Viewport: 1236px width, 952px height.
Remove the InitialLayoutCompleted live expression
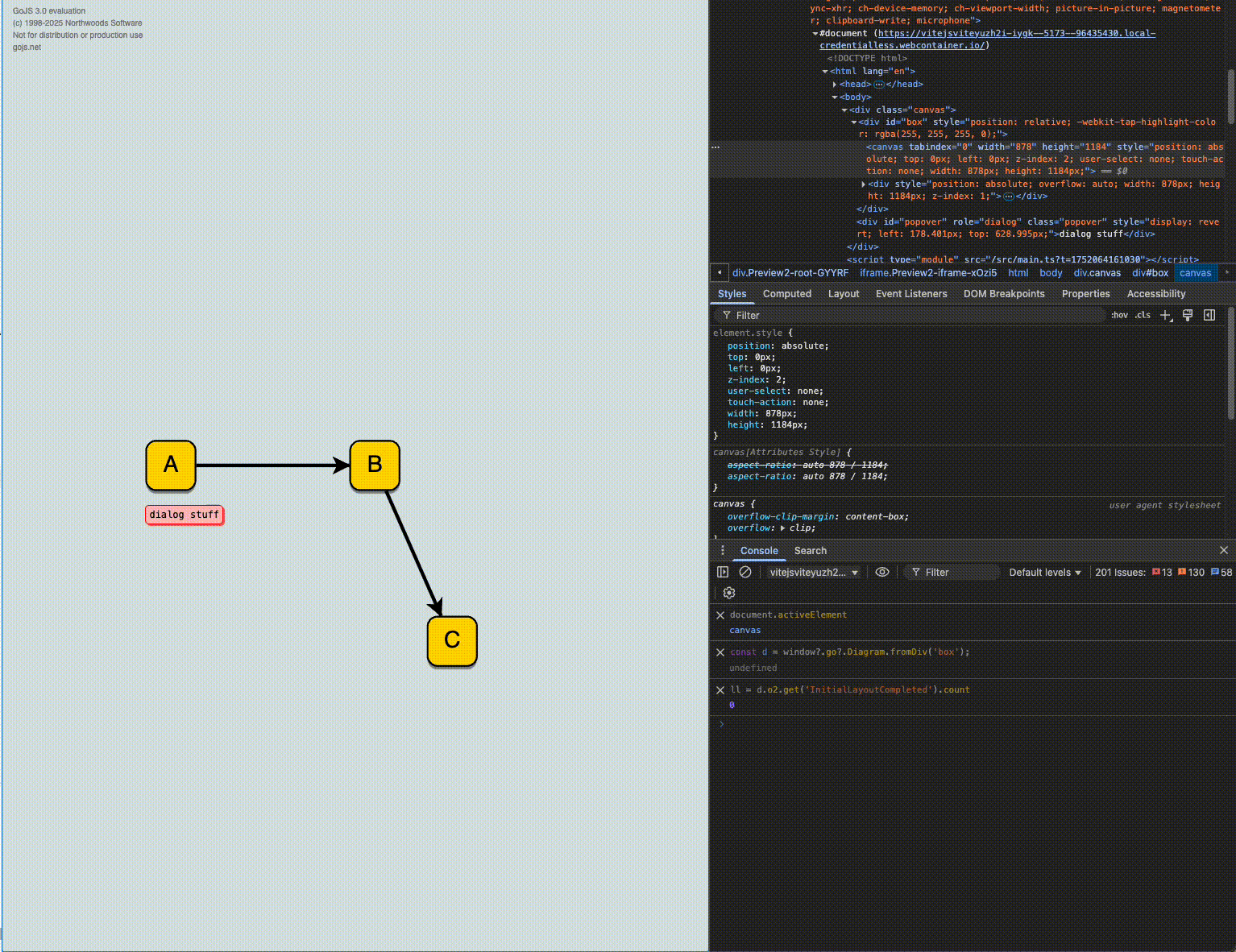click(x=720, y=690)
